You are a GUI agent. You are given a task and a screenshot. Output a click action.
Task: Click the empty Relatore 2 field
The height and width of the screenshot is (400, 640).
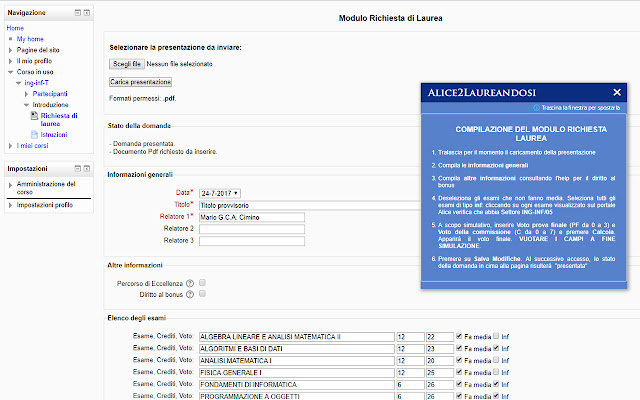(252, 229)
